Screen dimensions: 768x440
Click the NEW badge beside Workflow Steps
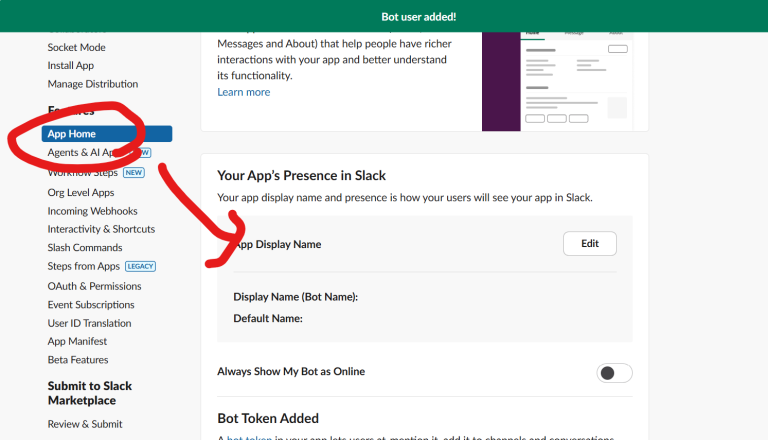[x=134, y=172]
